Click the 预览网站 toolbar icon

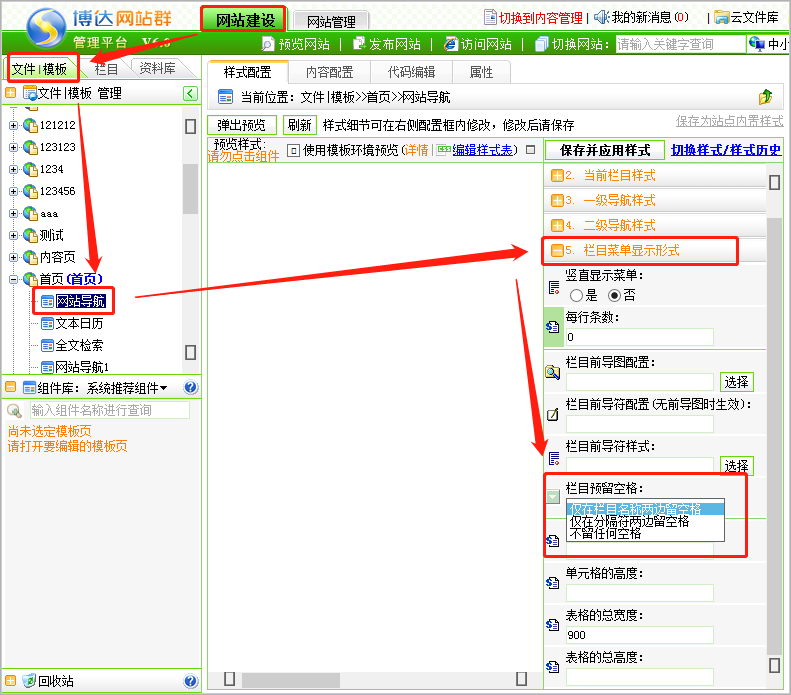[x=268, y=44]
